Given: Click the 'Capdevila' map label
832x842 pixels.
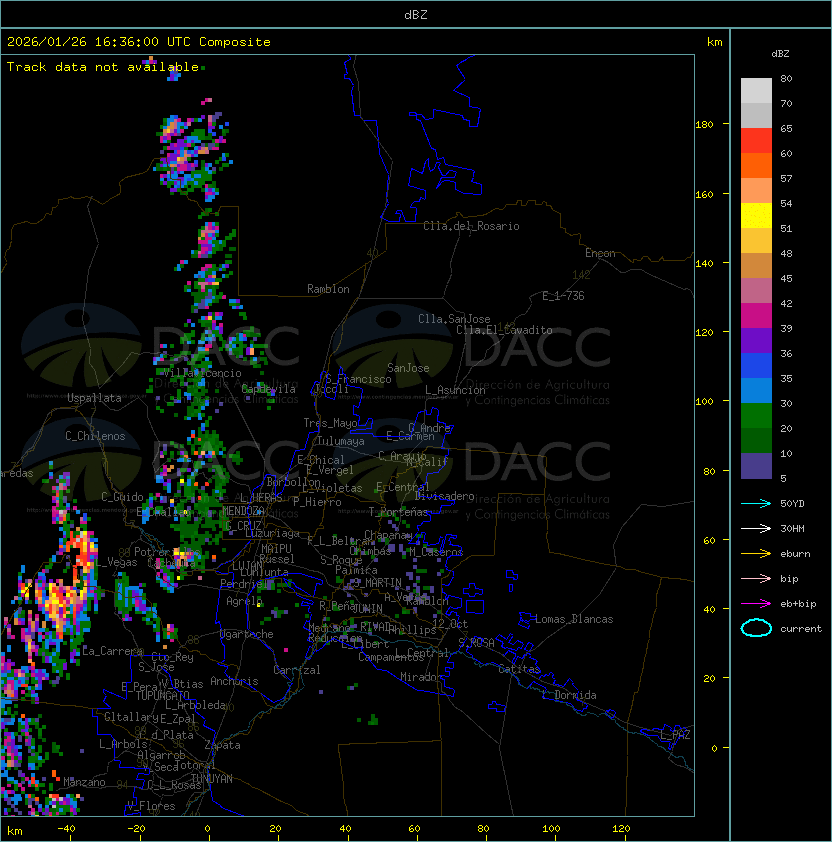Looking at the screenshot, I should point(269,389).
